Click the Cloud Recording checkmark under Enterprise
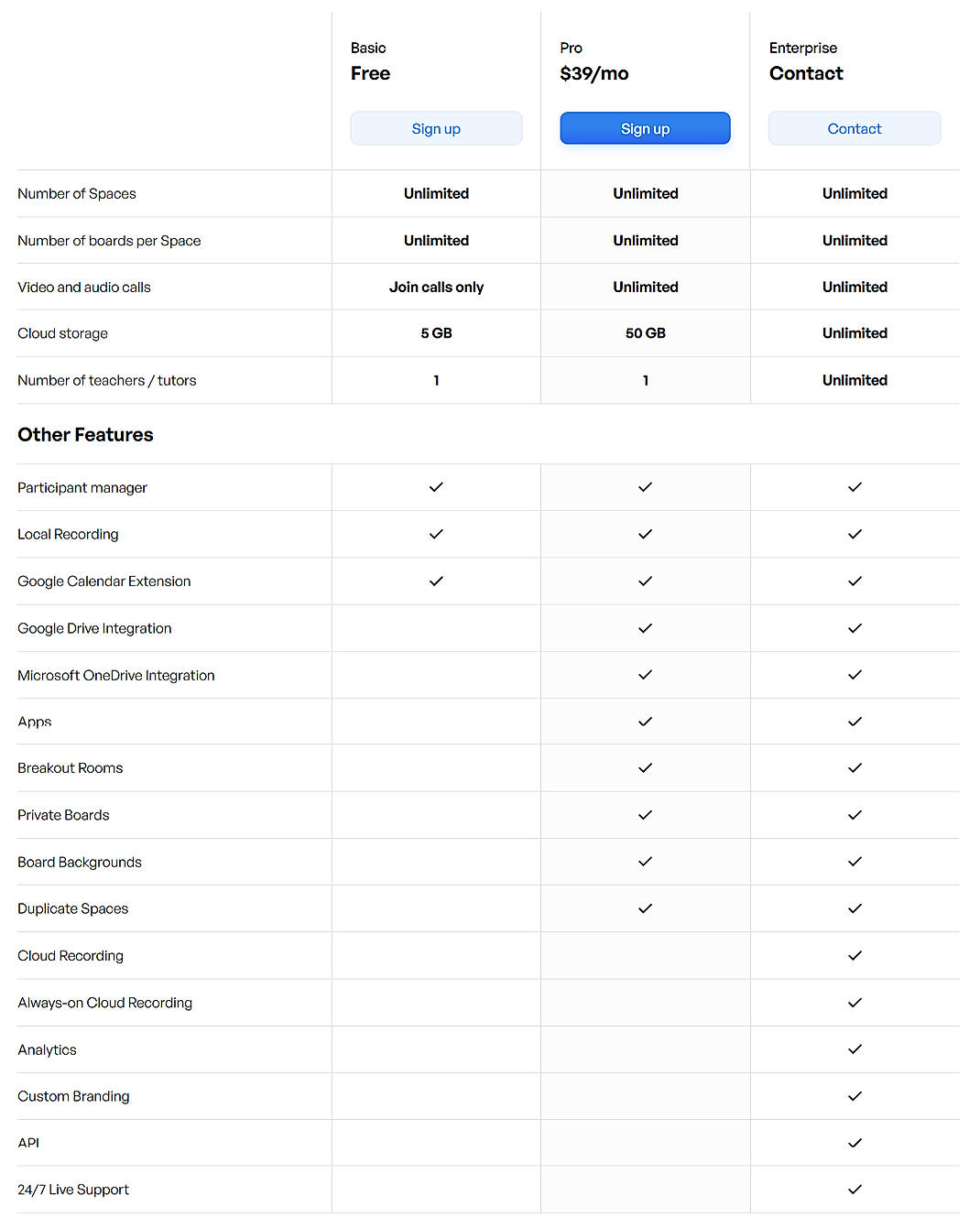The width and height of the screenshot is (980, 1228). (855, 955)
